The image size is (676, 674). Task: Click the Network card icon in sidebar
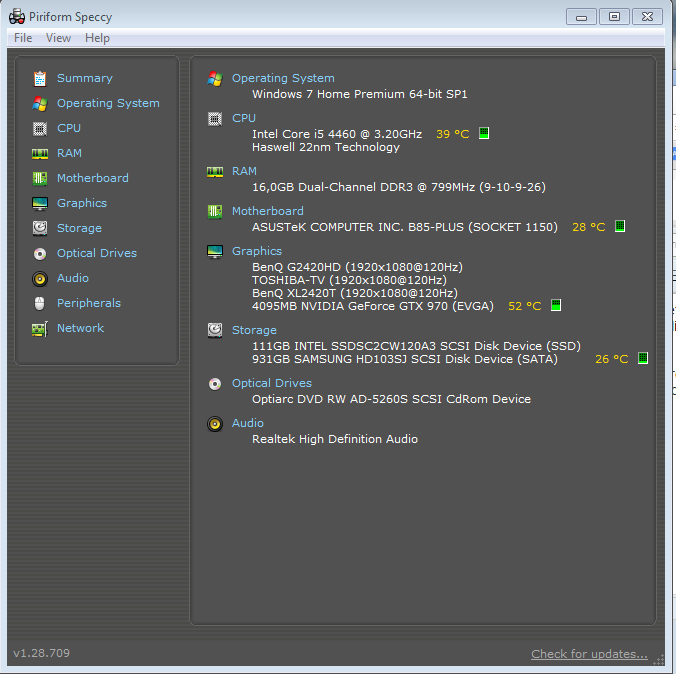point(40,329)
